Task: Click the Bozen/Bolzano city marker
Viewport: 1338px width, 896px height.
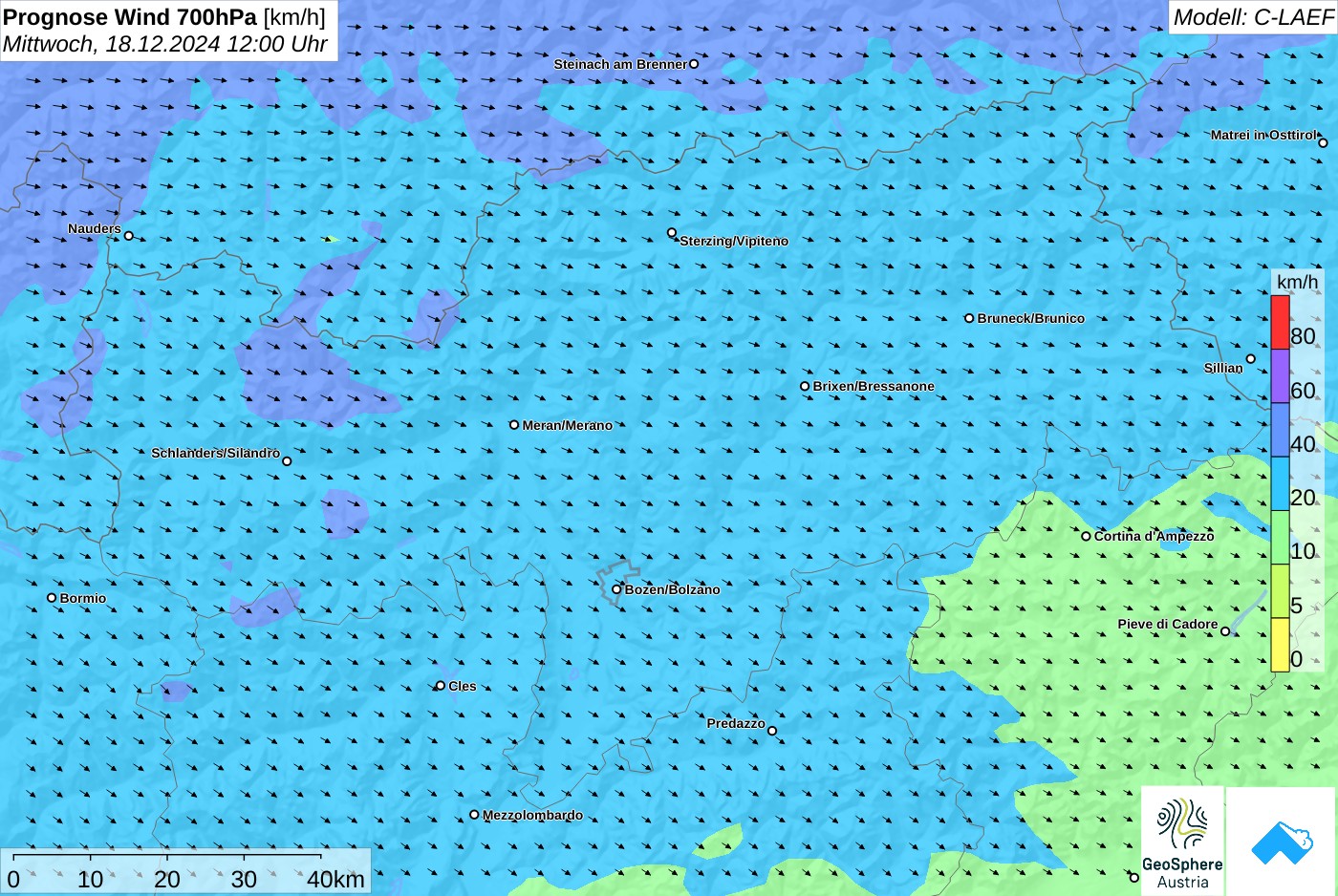Action: click(x=616, y=589)
